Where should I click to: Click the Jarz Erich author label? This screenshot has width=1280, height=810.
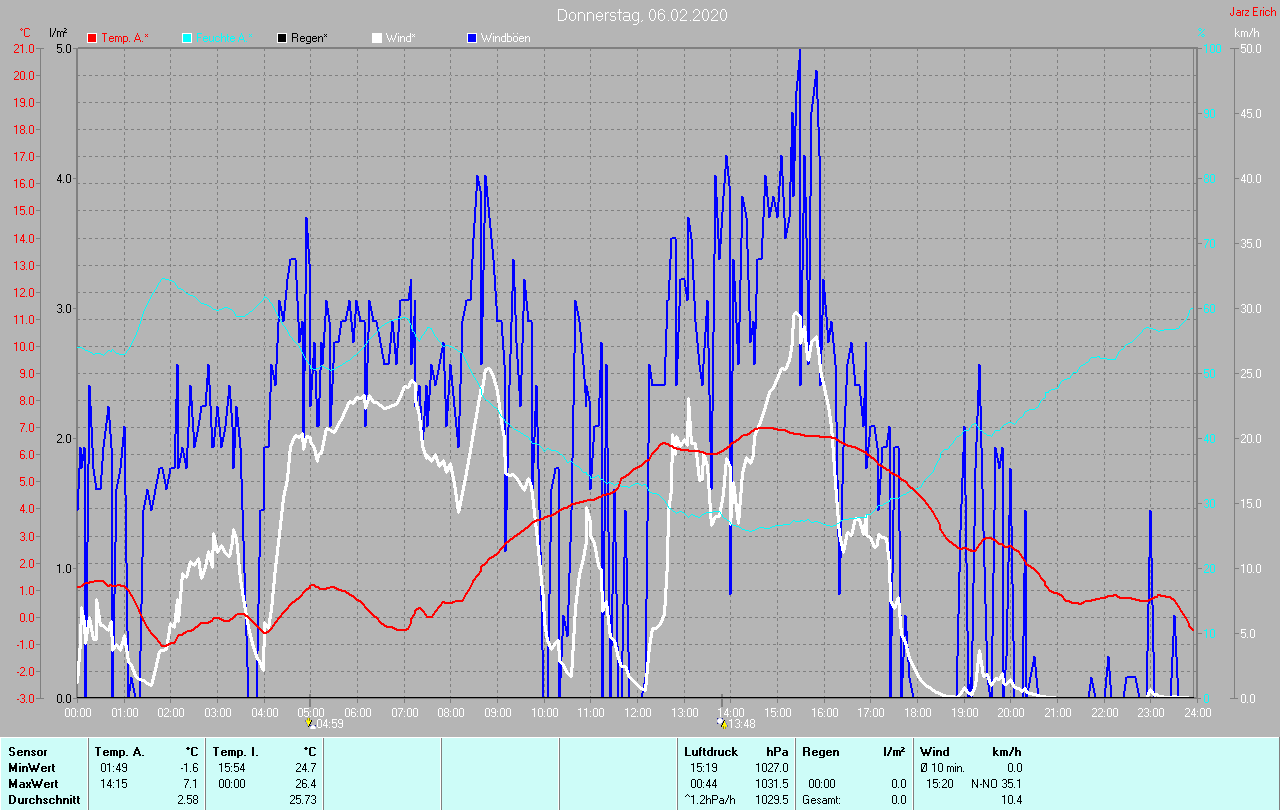click(x=1253, y=12)
